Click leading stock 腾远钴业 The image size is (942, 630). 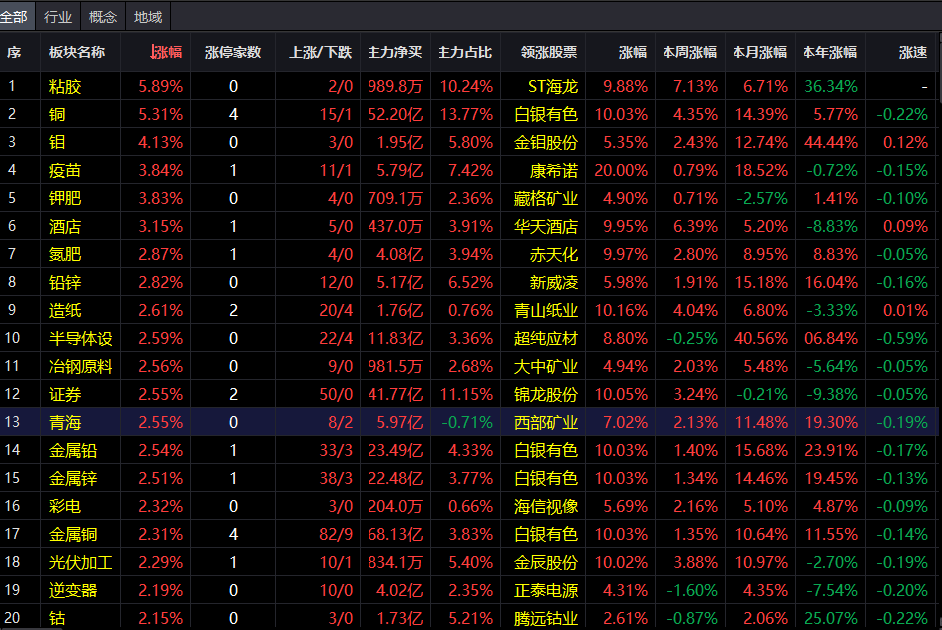point(546,619)
